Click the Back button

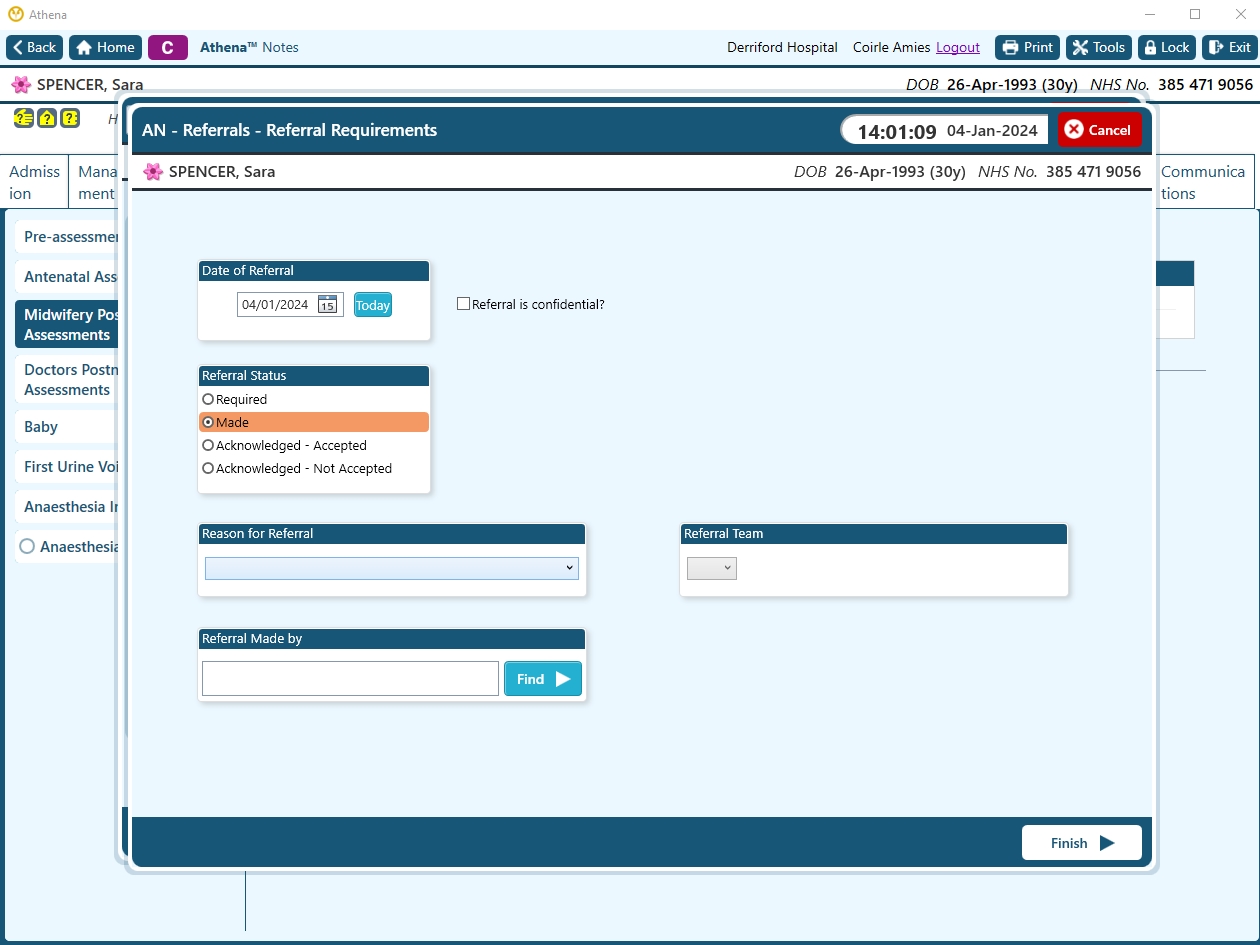tap(35, 47)
